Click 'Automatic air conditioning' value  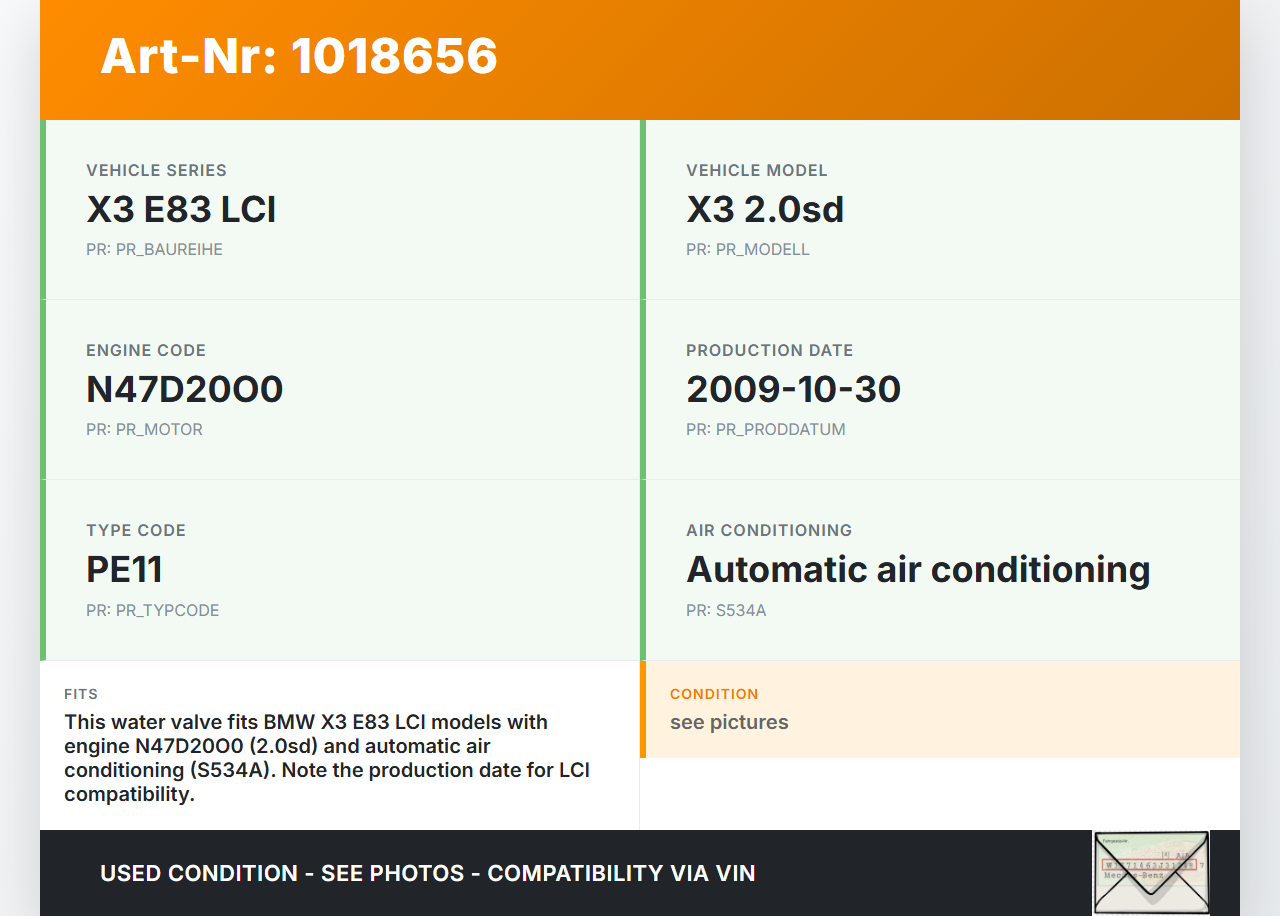coord(918,569)
